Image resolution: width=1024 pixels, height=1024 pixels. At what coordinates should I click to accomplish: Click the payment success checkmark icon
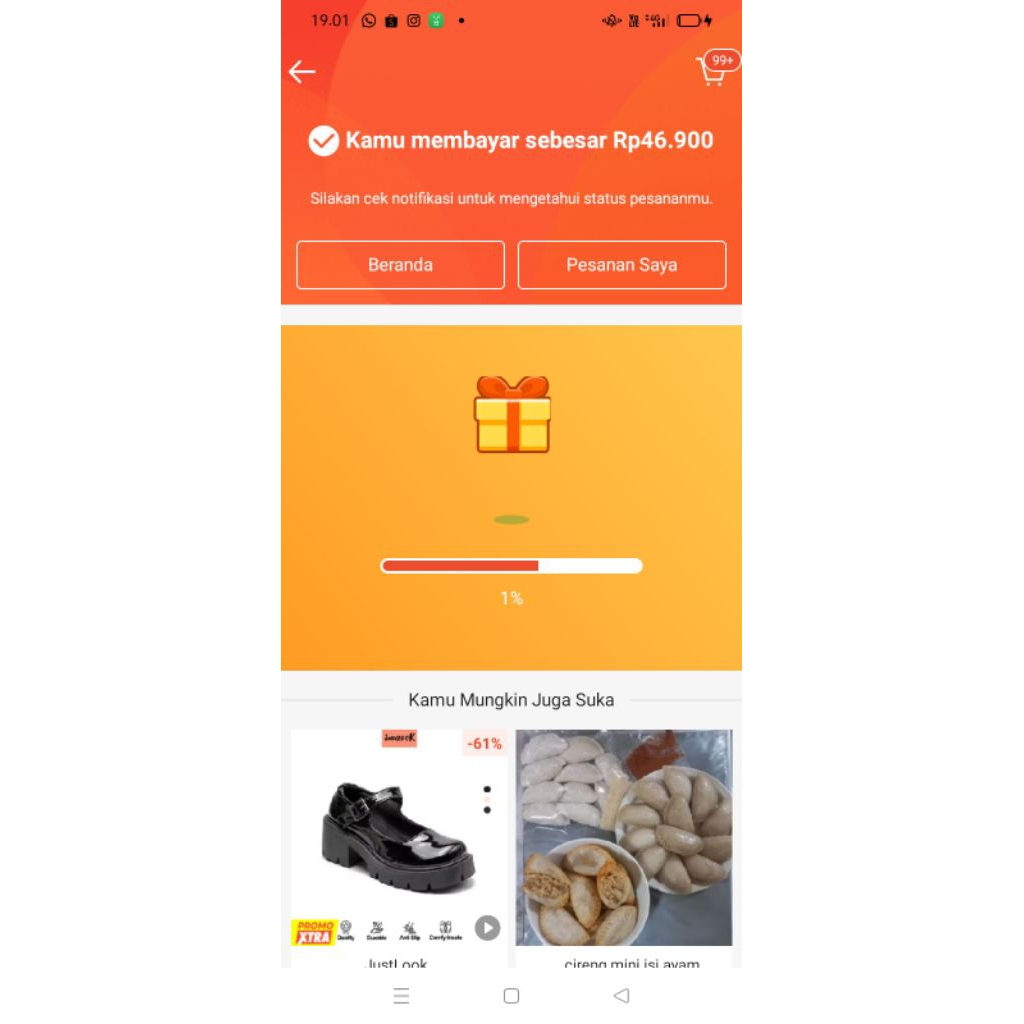323,140
